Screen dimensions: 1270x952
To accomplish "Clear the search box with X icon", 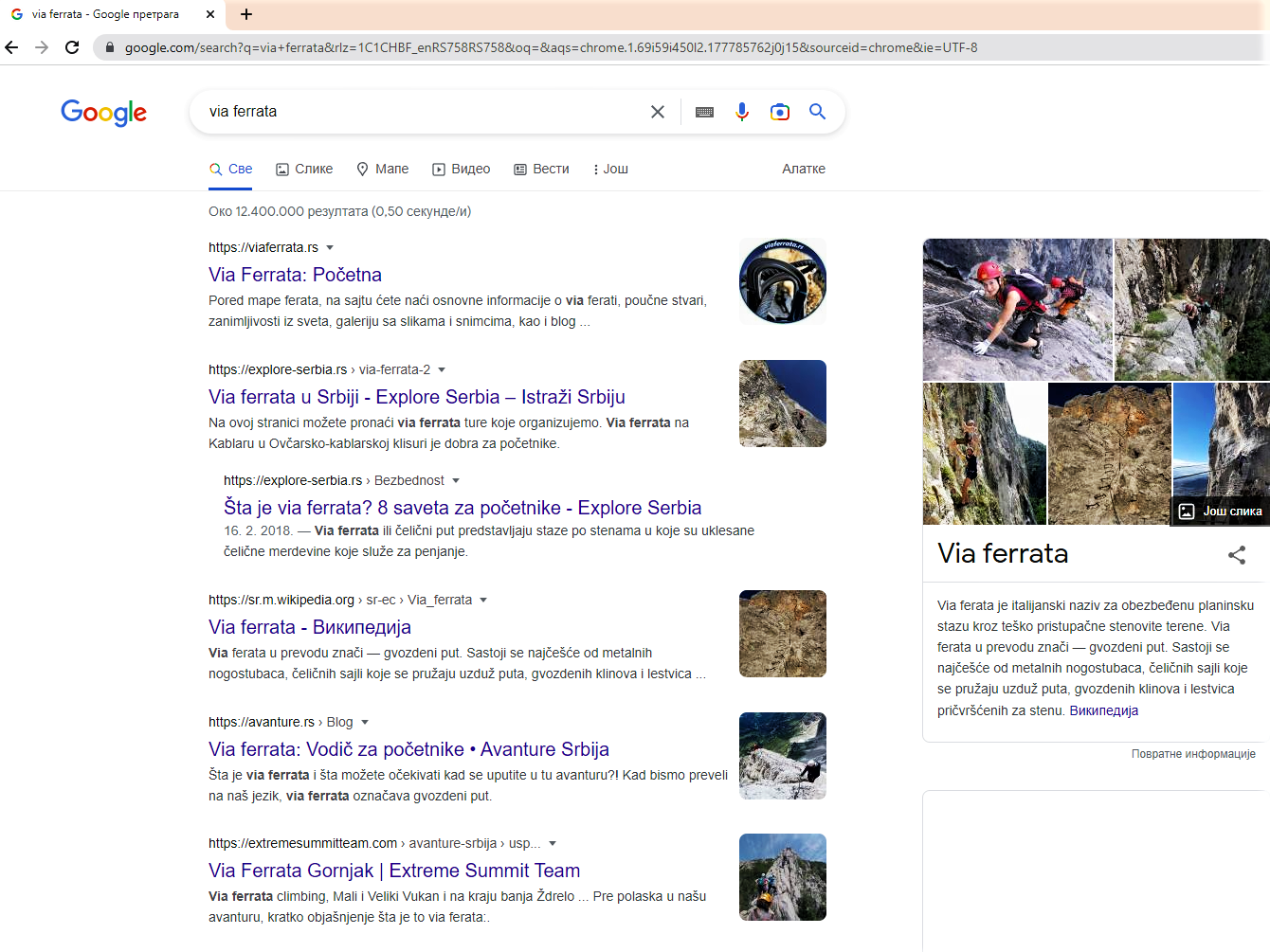I will point(658,112).
